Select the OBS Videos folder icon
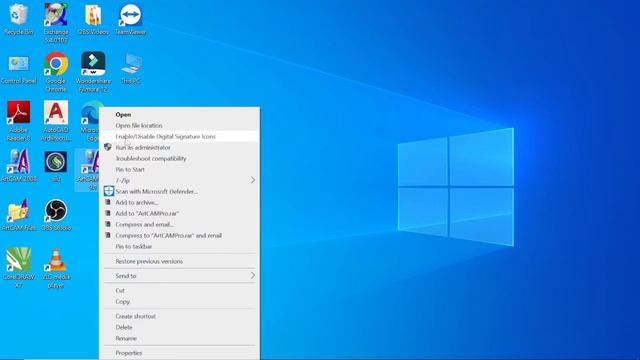 93,15
